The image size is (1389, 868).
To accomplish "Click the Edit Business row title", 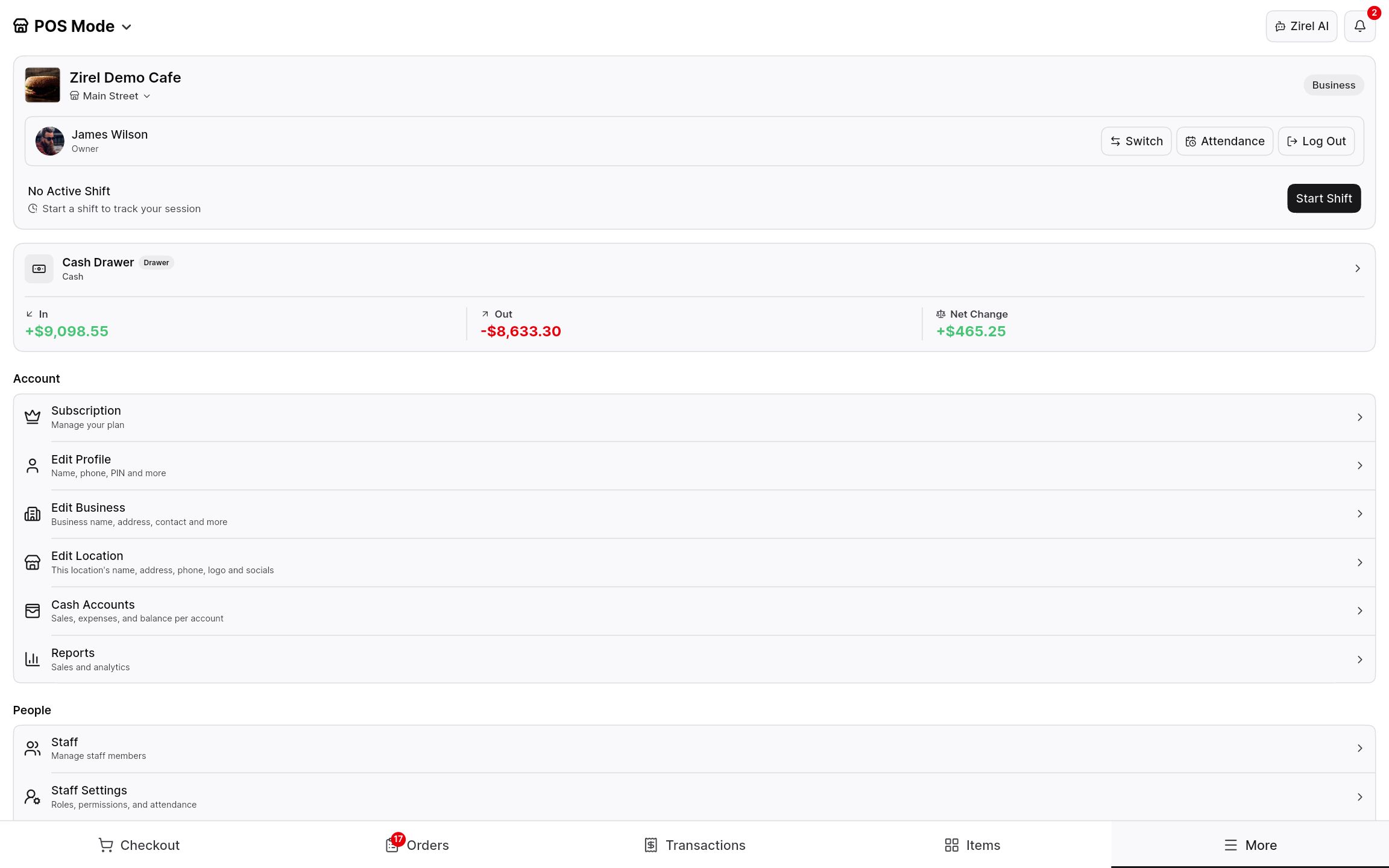I will 88,508.
